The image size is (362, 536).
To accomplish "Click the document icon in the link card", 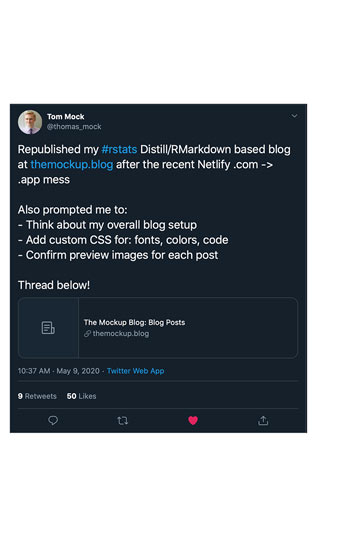I will pyautogui.click(x=48, y=328).
